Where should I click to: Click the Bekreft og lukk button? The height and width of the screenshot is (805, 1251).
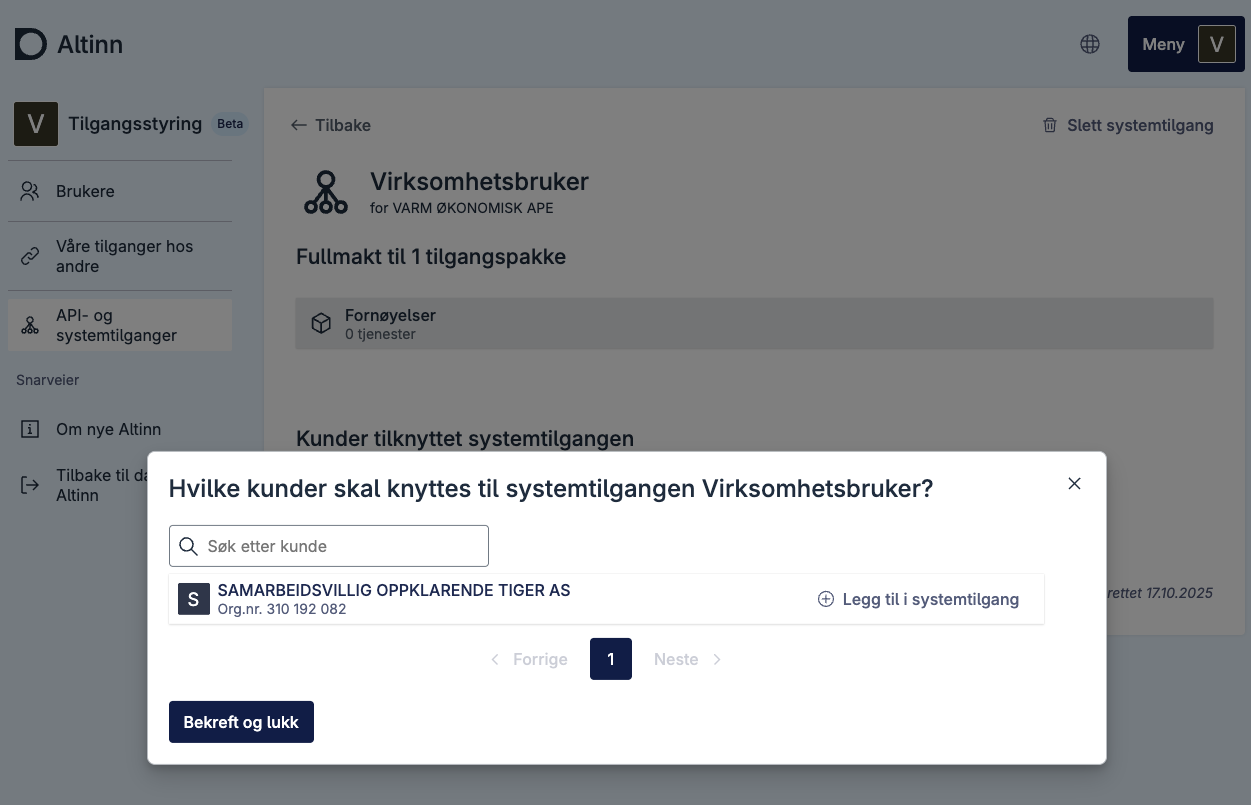pos(241,722)
